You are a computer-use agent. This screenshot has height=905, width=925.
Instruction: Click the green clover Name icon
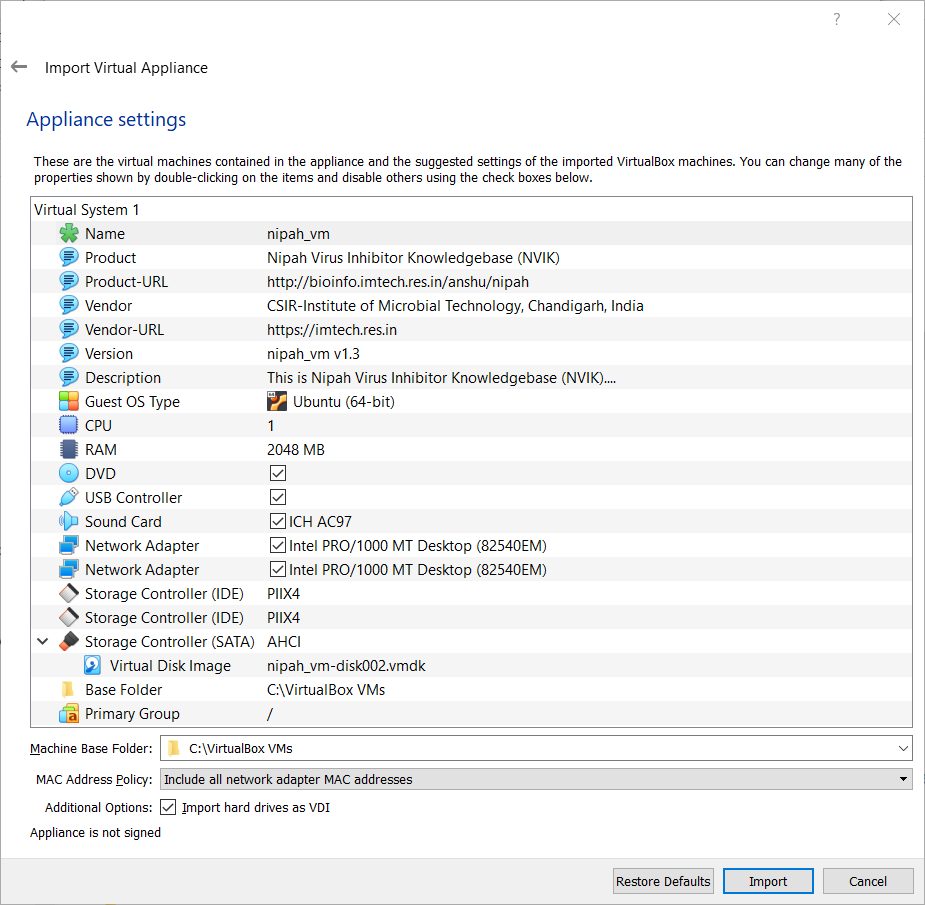coord(69,234)
